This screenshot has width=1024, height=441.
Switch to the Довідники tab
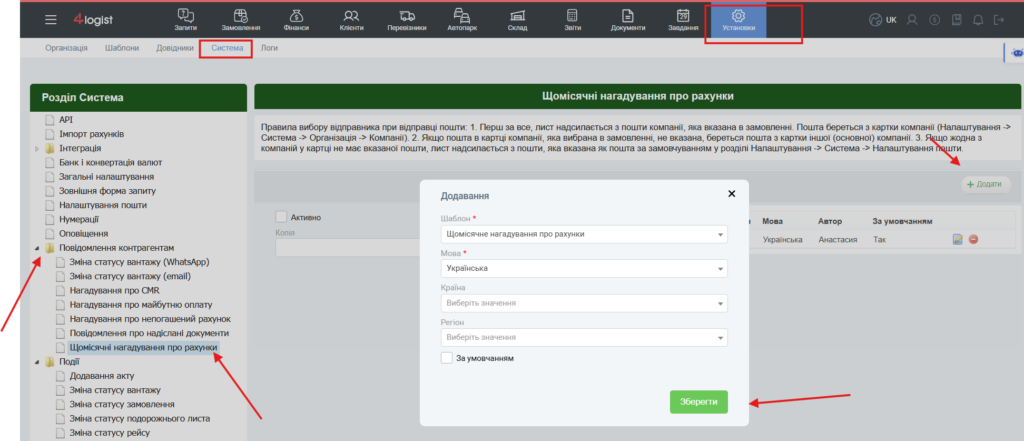pyautogui.click(x=174, y=48)
